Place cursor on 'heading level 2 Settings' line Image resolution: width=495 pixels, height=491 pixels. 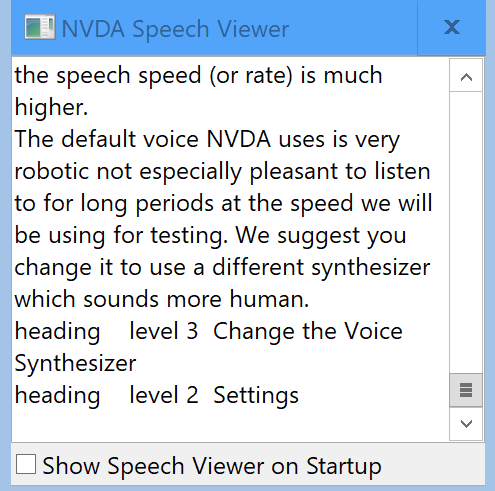pyautogui.click(x=157, y=395)
